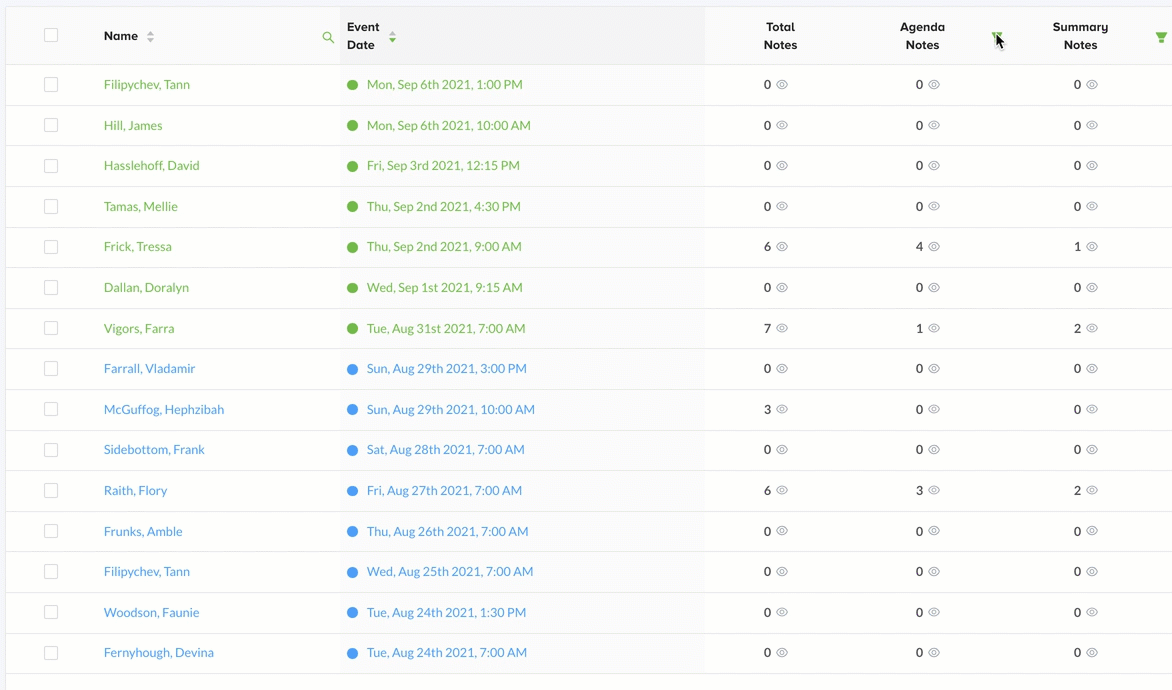This screenshot has height=690, width=1172.
Task: Open the Fri, Sep 3rd 2021, 12:15 PM event
Action: [443, 166]
